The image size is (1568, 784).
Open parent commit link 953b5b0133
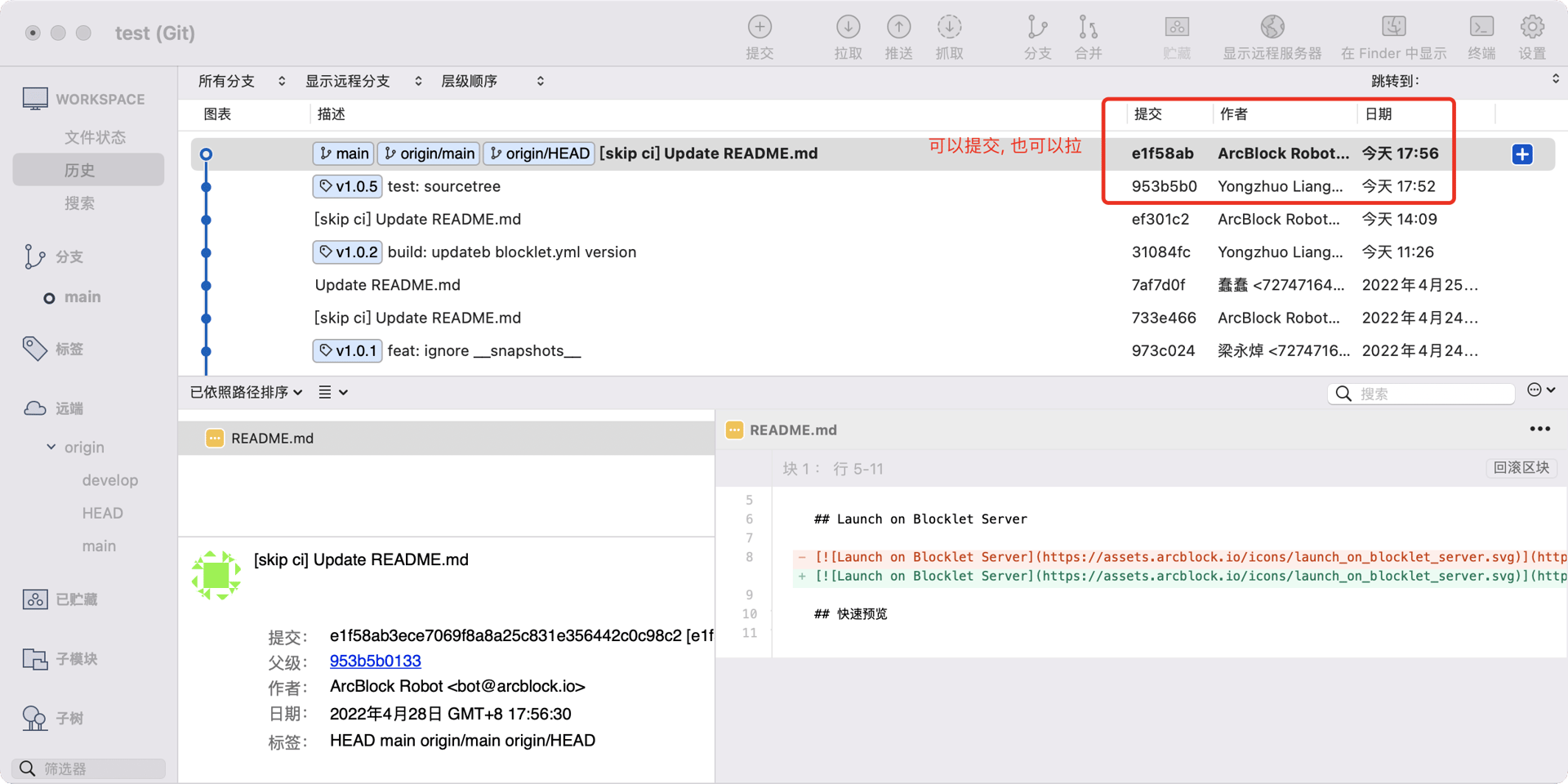(x=375, y=661)
